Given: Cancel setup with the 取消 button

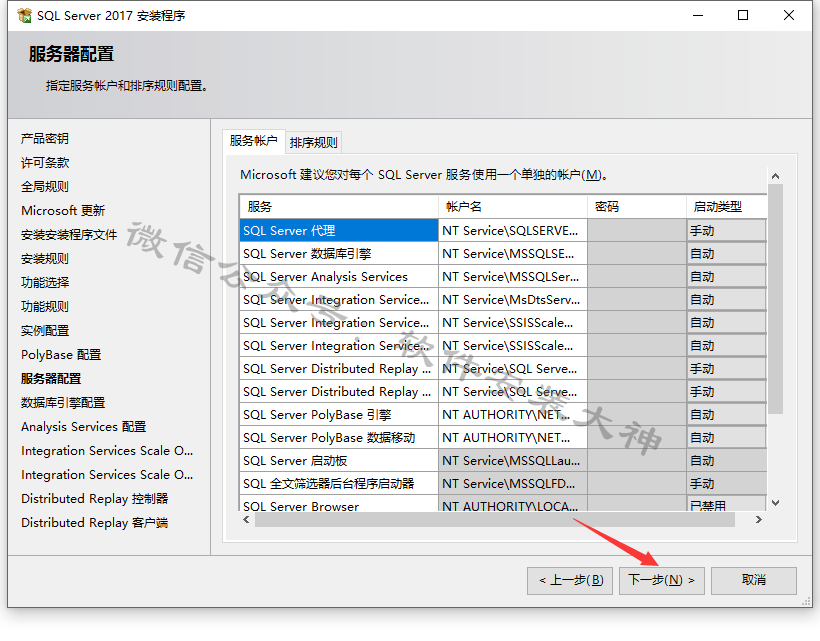Looking at the screenshot, I should point(754,580).
